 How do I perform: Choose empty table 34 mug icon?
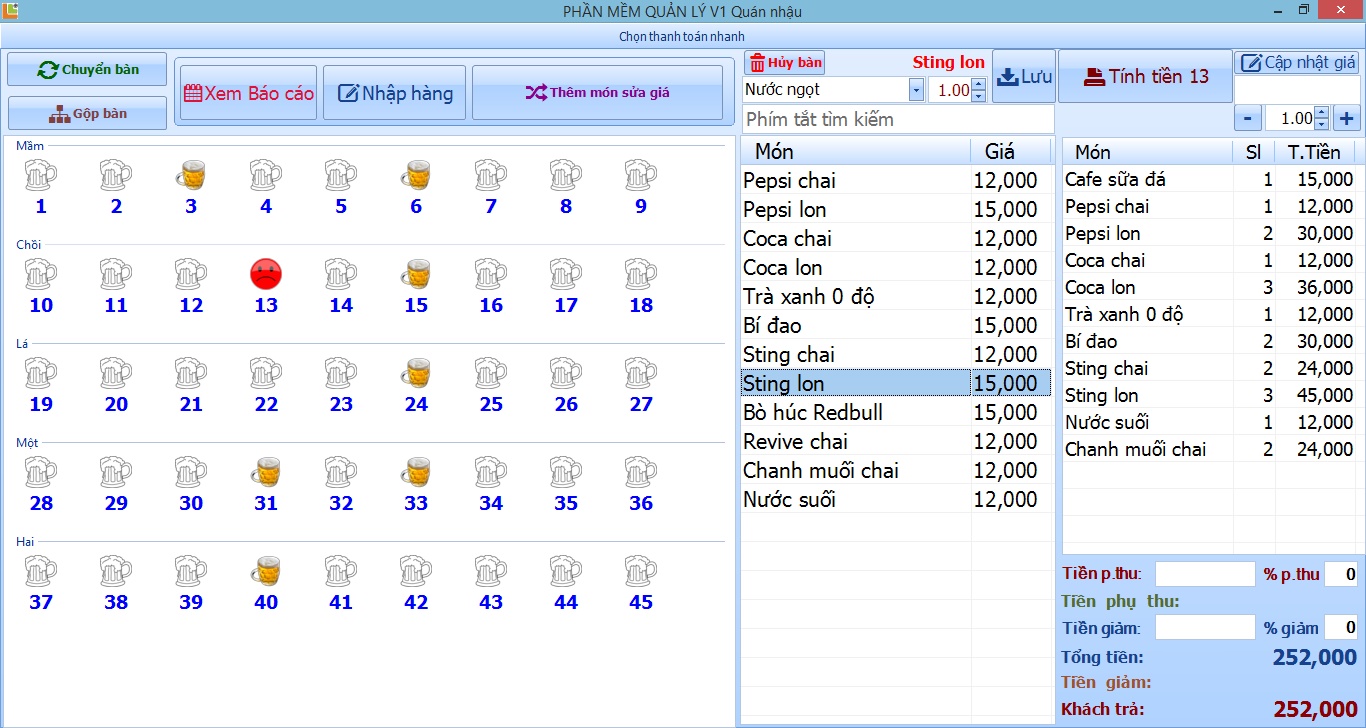[x=491, y=472]
